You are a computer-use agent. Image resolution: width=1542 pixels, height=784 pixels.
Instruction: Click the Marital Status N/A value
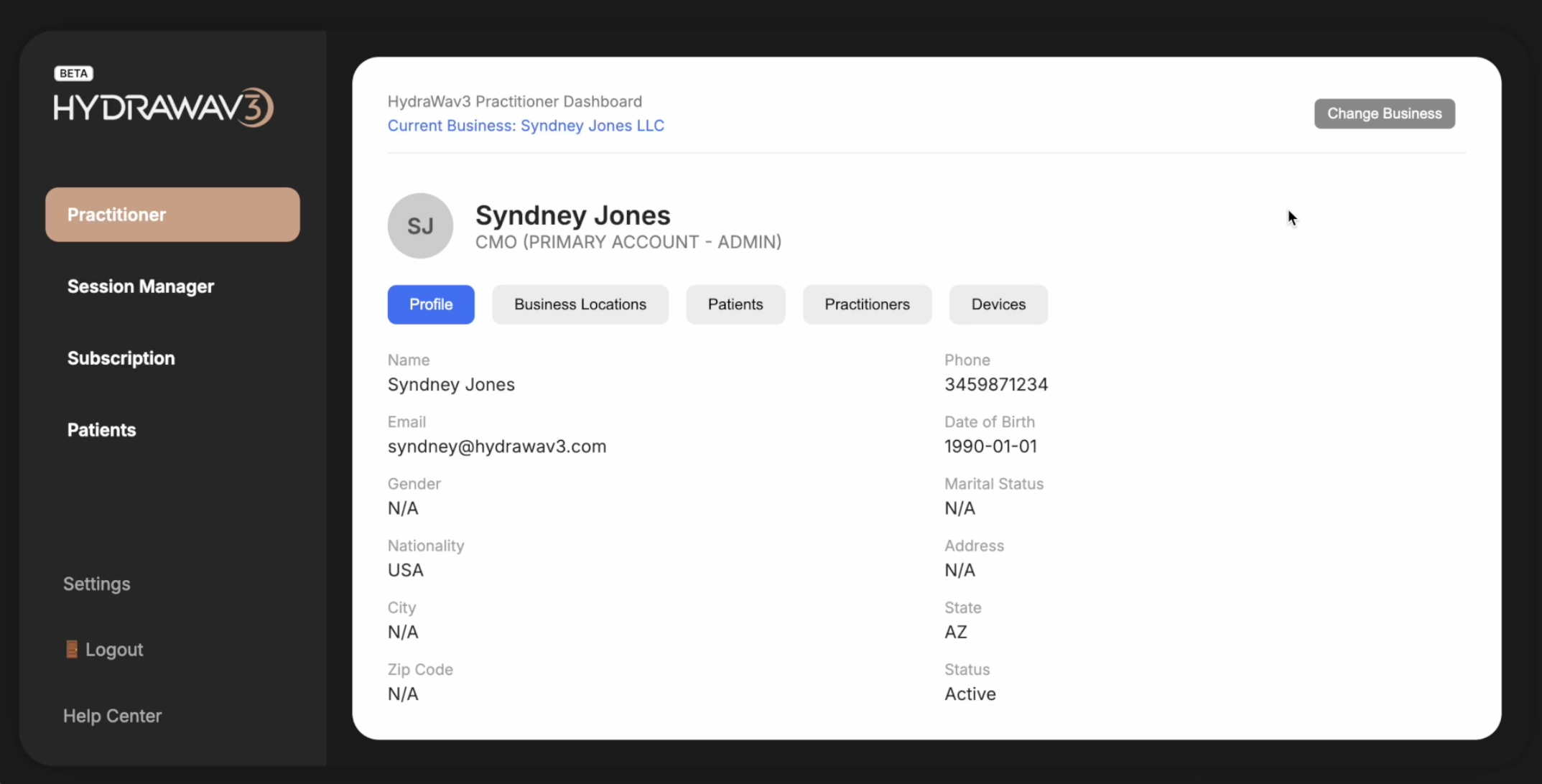click(960, 508)
